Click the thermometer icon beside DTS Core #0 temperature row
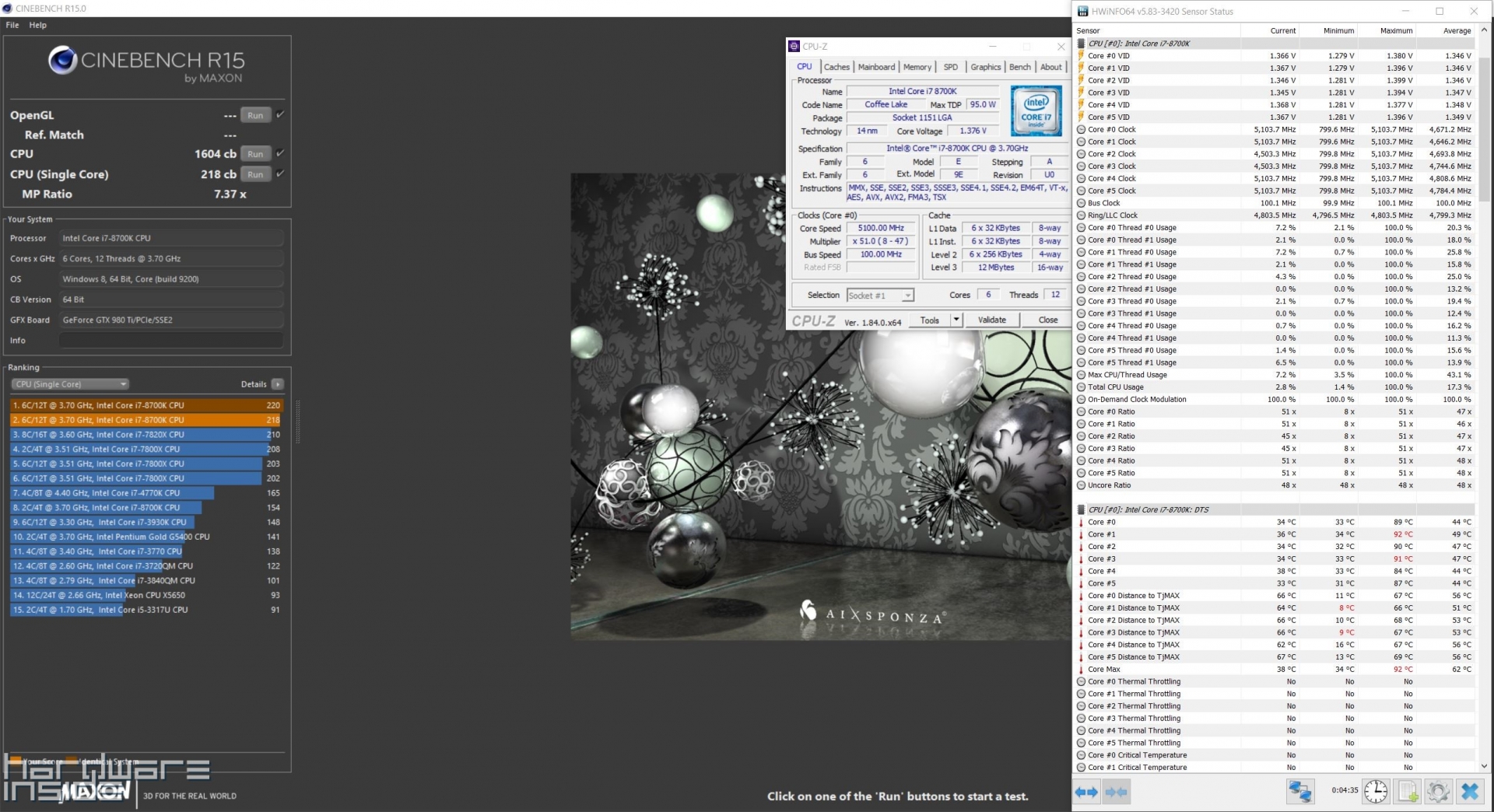 1081,523
